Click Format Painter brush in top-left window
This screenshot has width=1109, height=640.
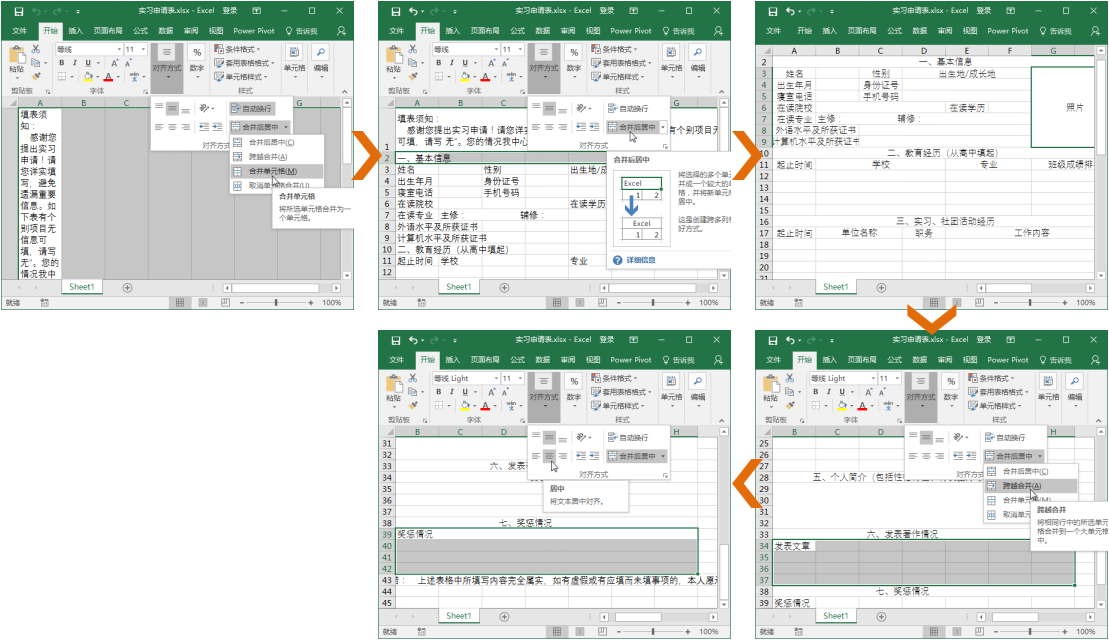tap(35, 76)
